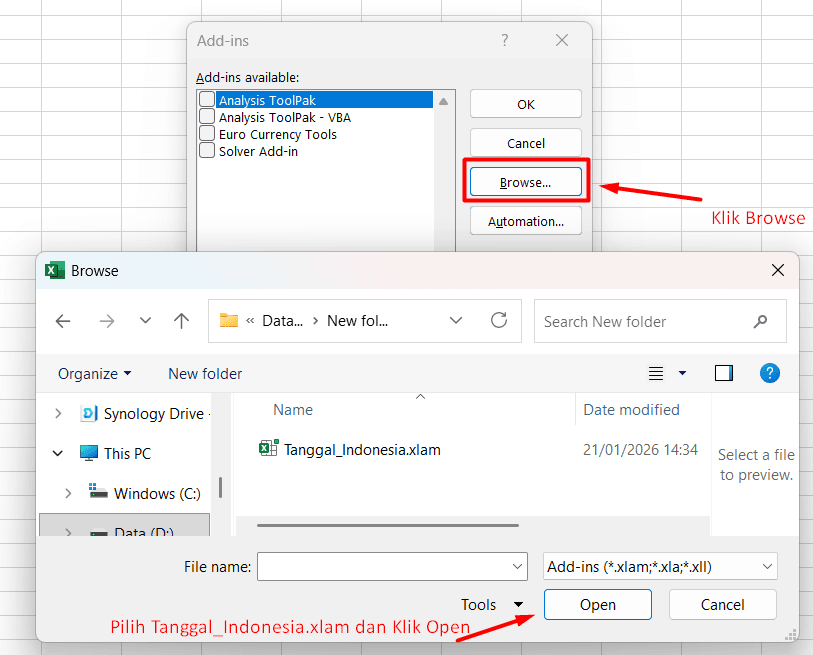Click the Refresh icon beside address bar

tap(499, 321)
